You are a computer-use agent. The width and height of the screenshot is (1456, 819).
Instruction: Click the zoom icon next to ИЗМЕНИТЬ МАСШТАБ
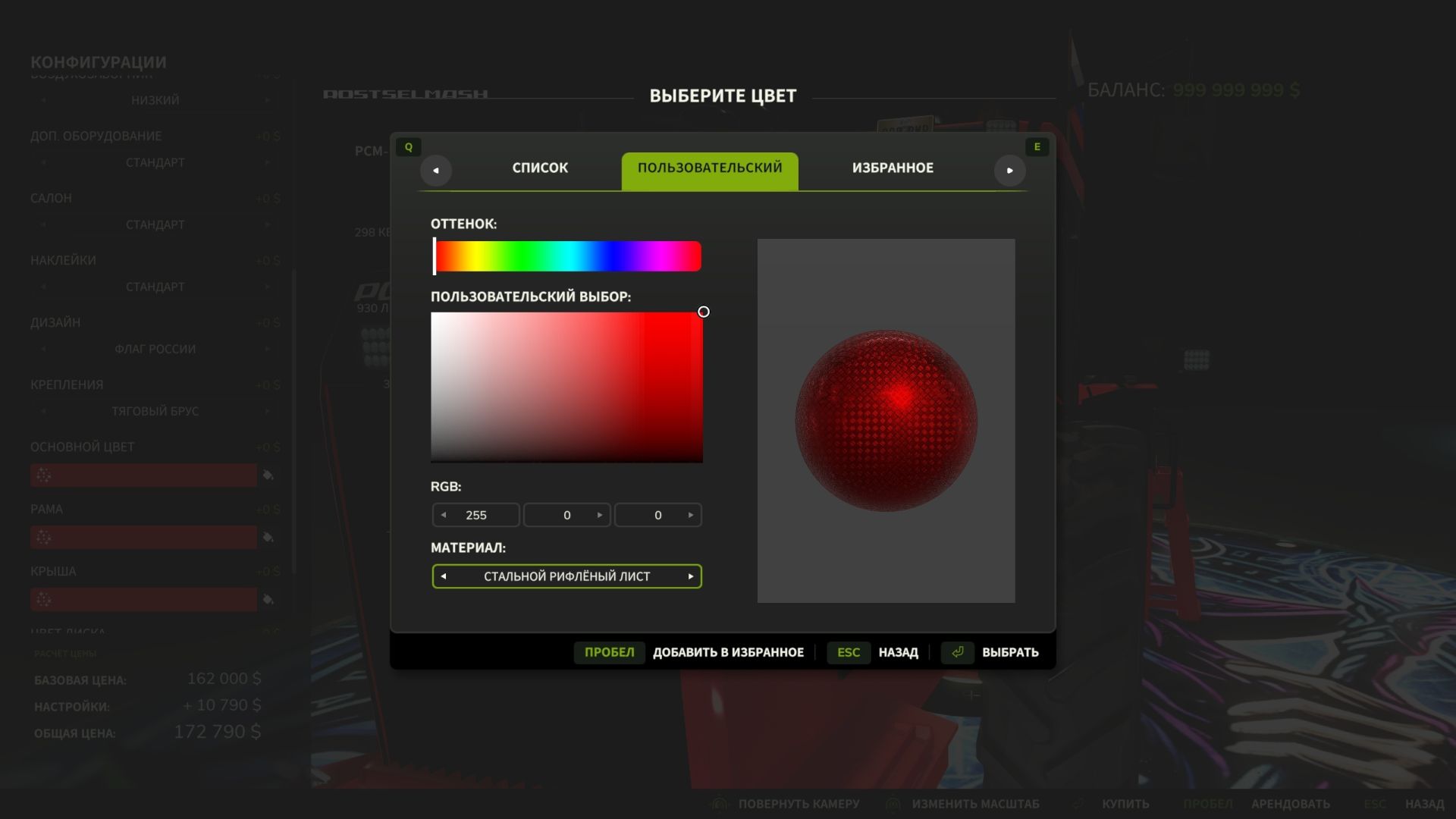point(893,802)
